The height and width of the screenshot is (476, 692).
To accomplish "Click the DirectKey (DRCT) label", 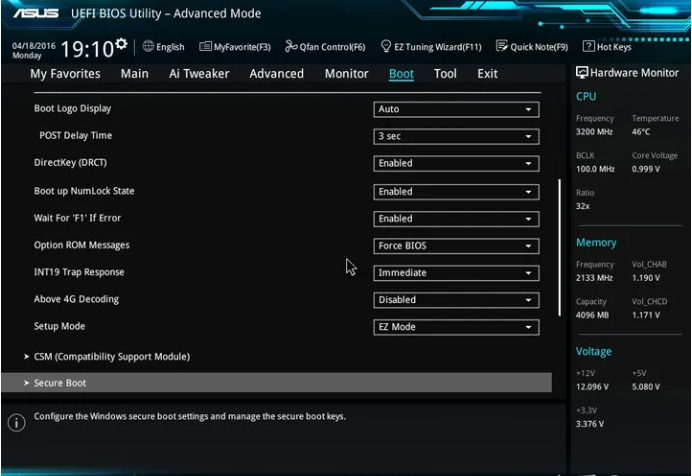I will [x=70, y=162].
